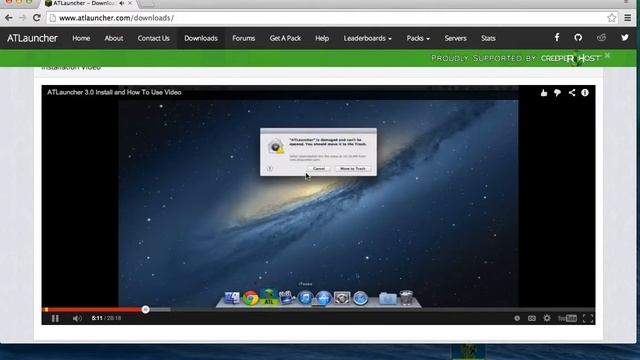Open the ATLauncher Facebook page icon
The width and height of the screenshot is (640, 360).
coord(557,38)
